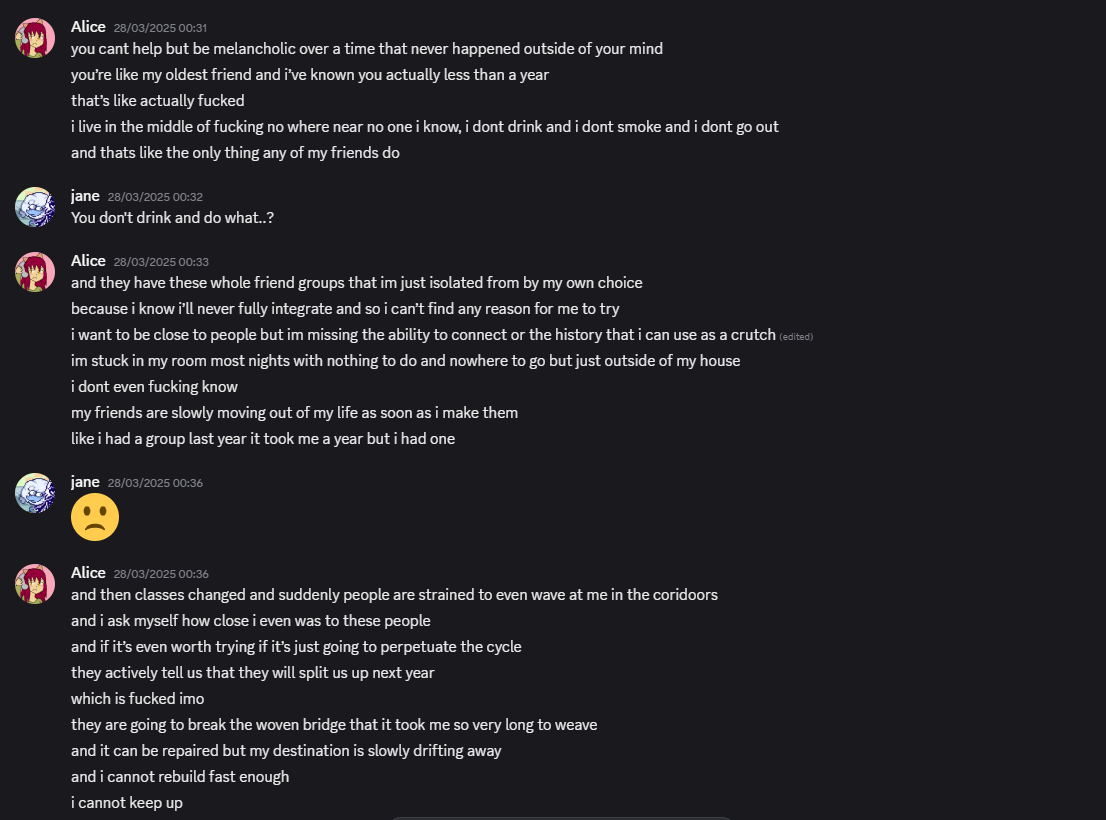Open Alice's avatar on the 00:33 message group
This screenshot has height=820, width=1106.
[x=35, y=272]
